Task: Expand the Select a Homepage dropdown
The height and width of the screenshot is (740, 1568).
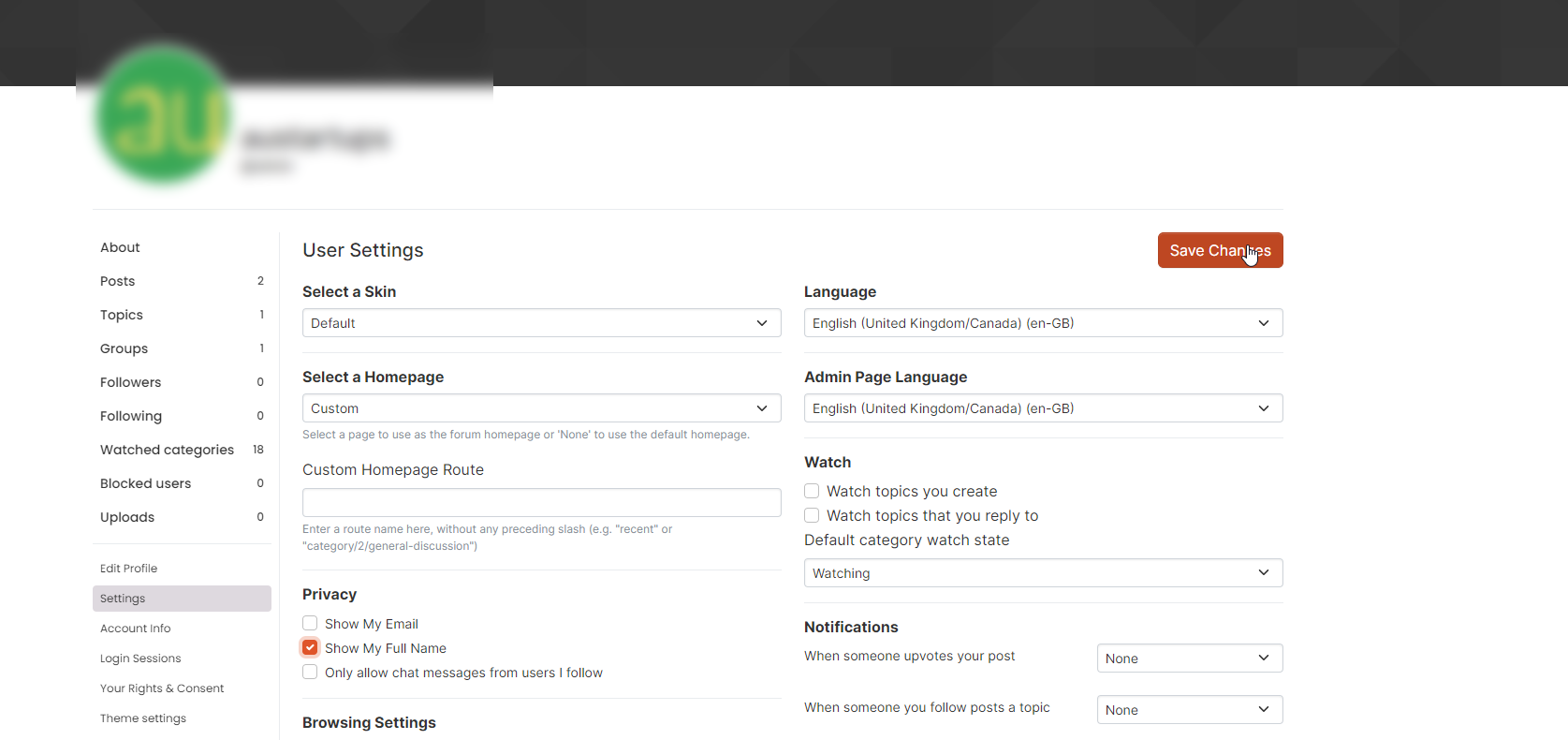Action: tap(541, 408)
